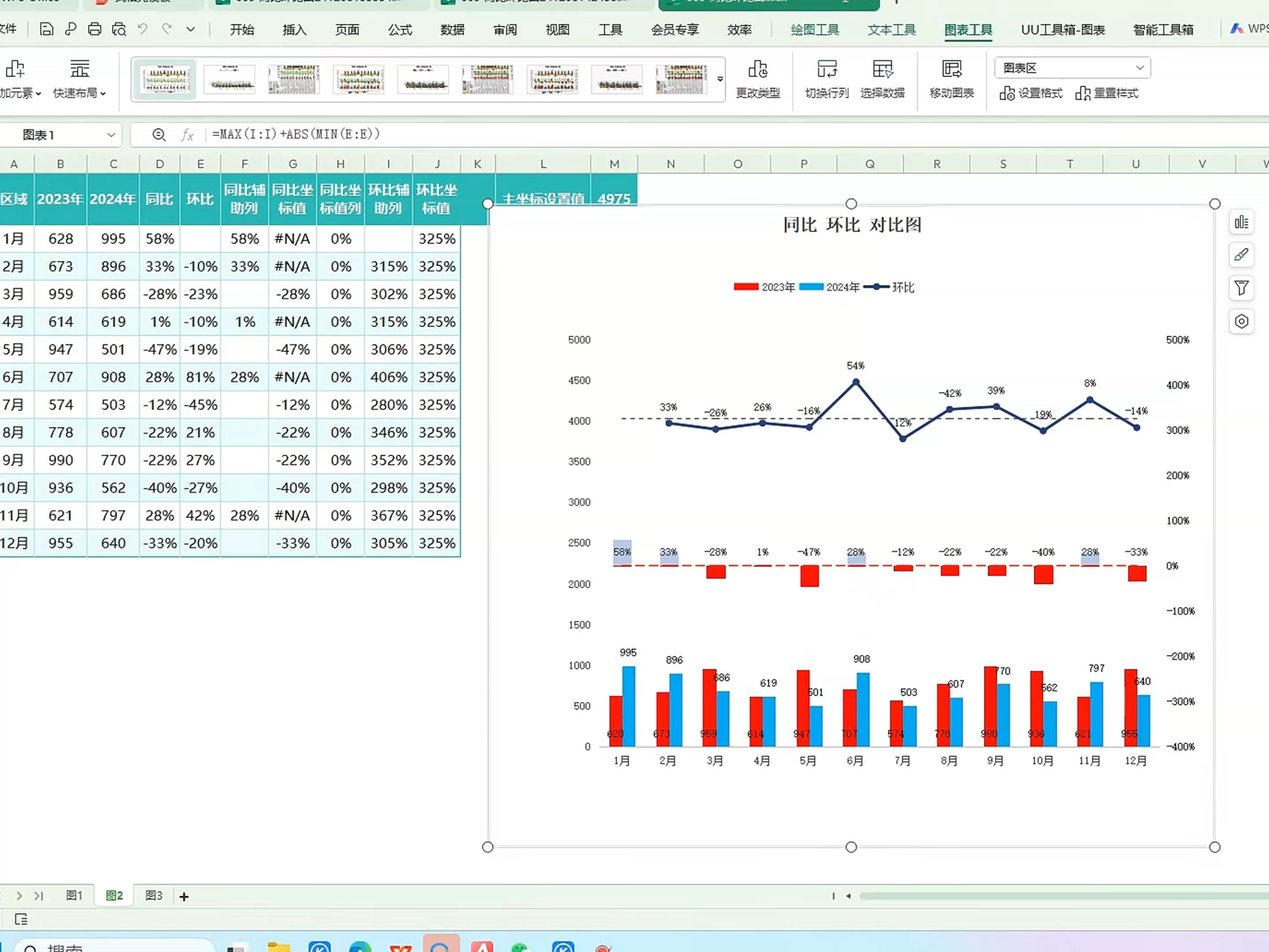Image resolution: width=1269 pixels, height=952 pixels.
Task: Click 移动图表 button
Action: [952, 79]
